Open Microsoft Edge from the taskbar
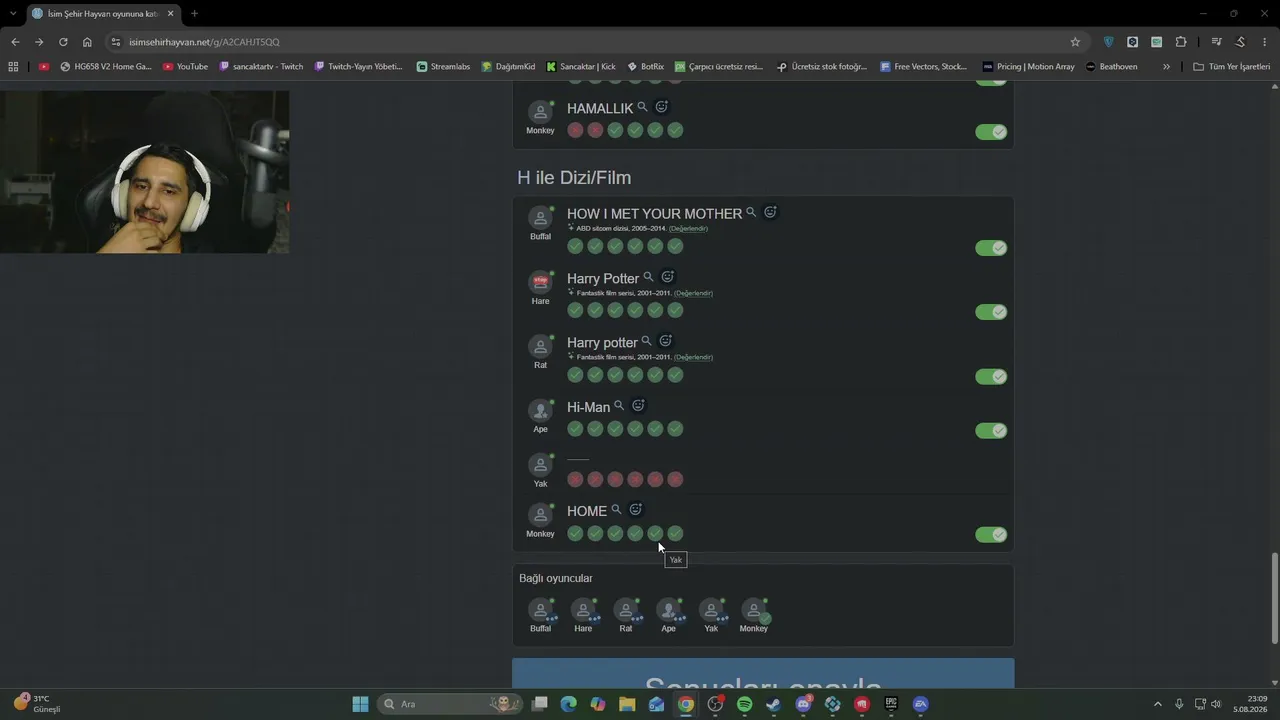 (x=568, y=704)
